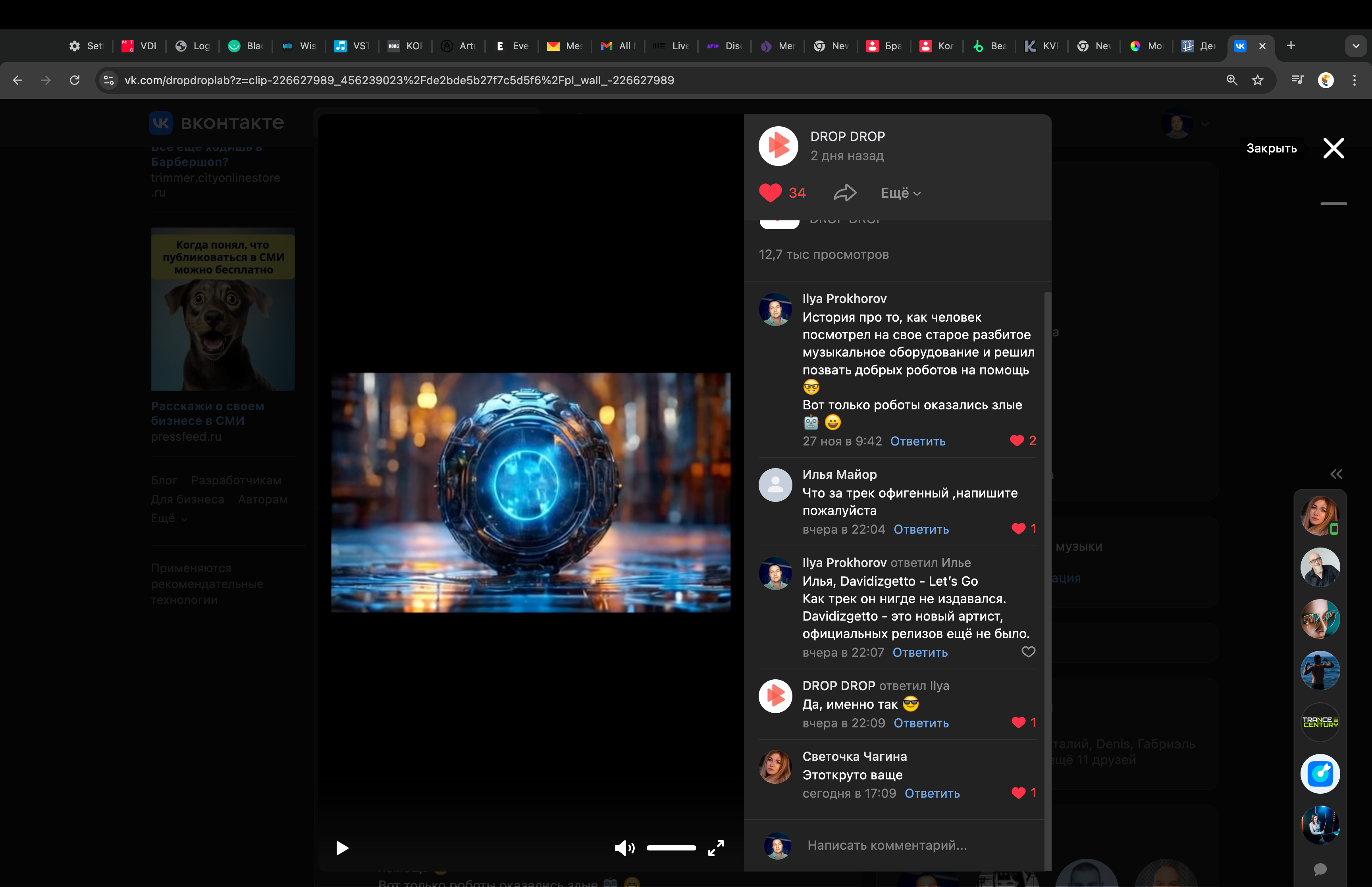The image size is (1372, 887).
Task: Click the DROP DROP channel logo
Action: pos(778,146)
